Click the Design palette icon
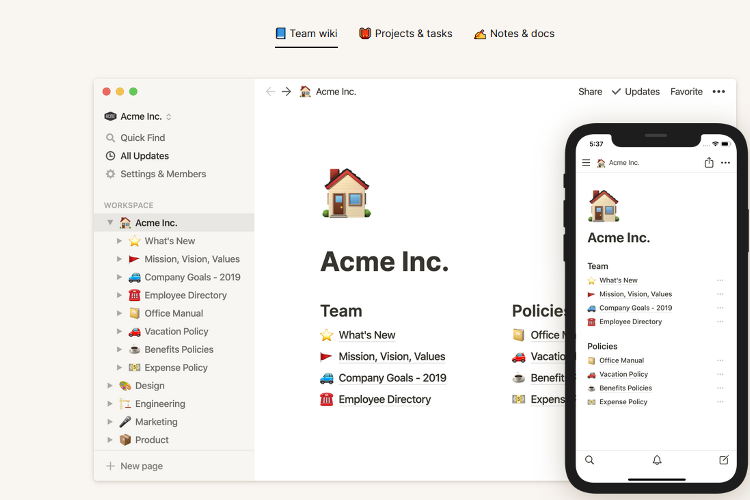Viewport: 750px width, 500px height. (125, 386)
